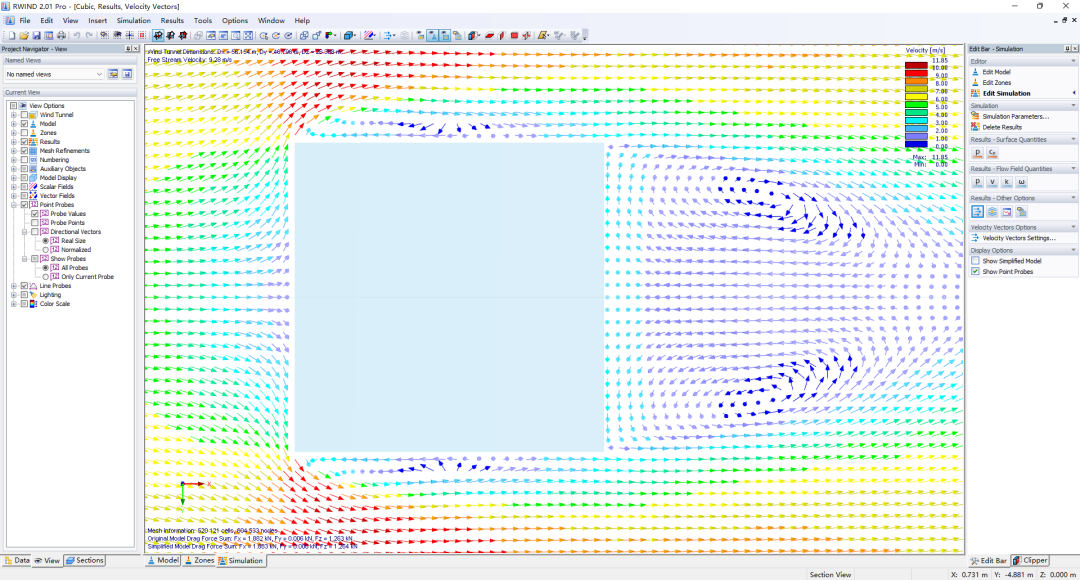Collapse the Editor section of the Edit Bar
This screenshot has width=1080, height=580.
pos(1073,61)
